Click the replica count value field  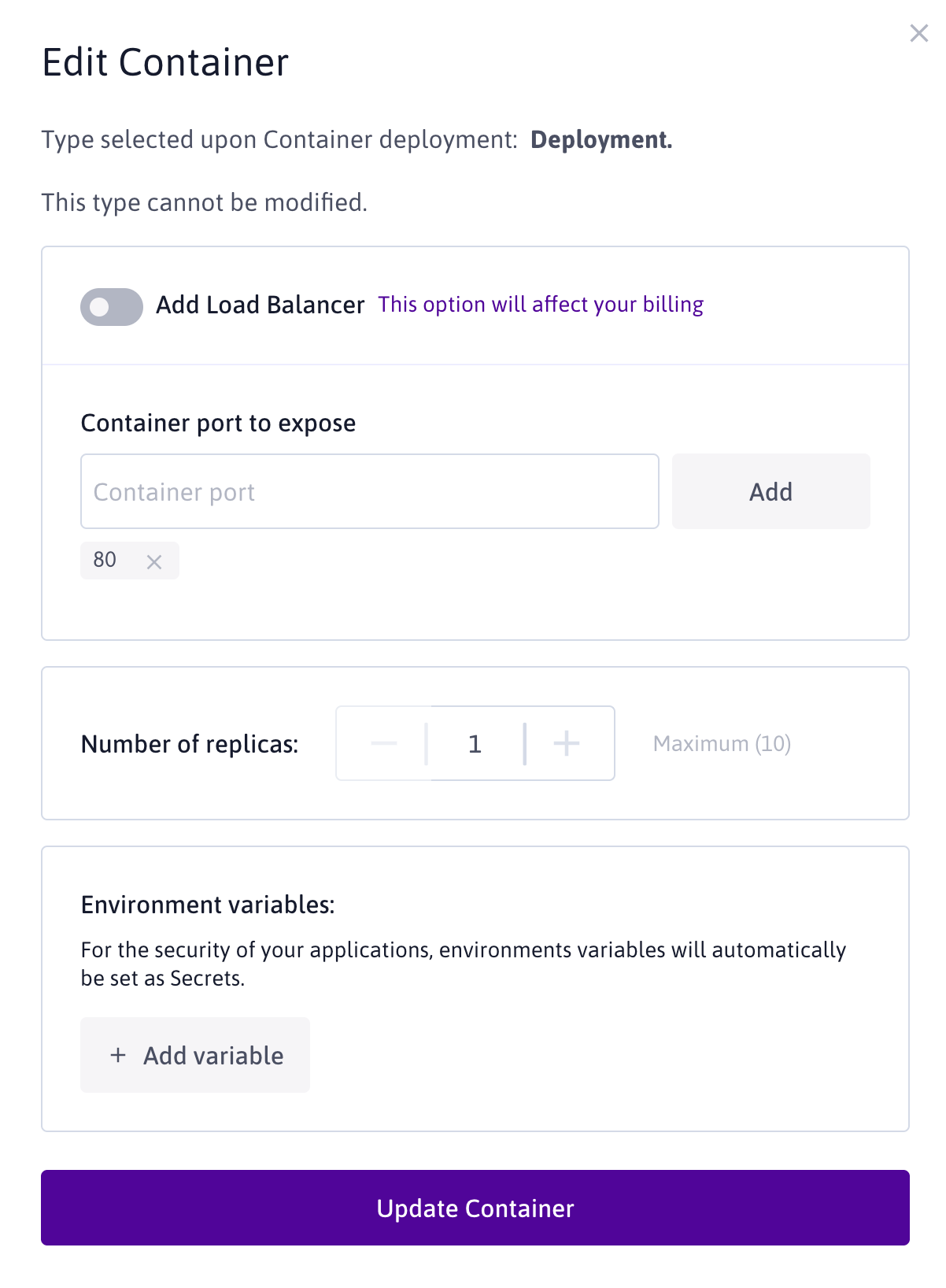(475, 743)
